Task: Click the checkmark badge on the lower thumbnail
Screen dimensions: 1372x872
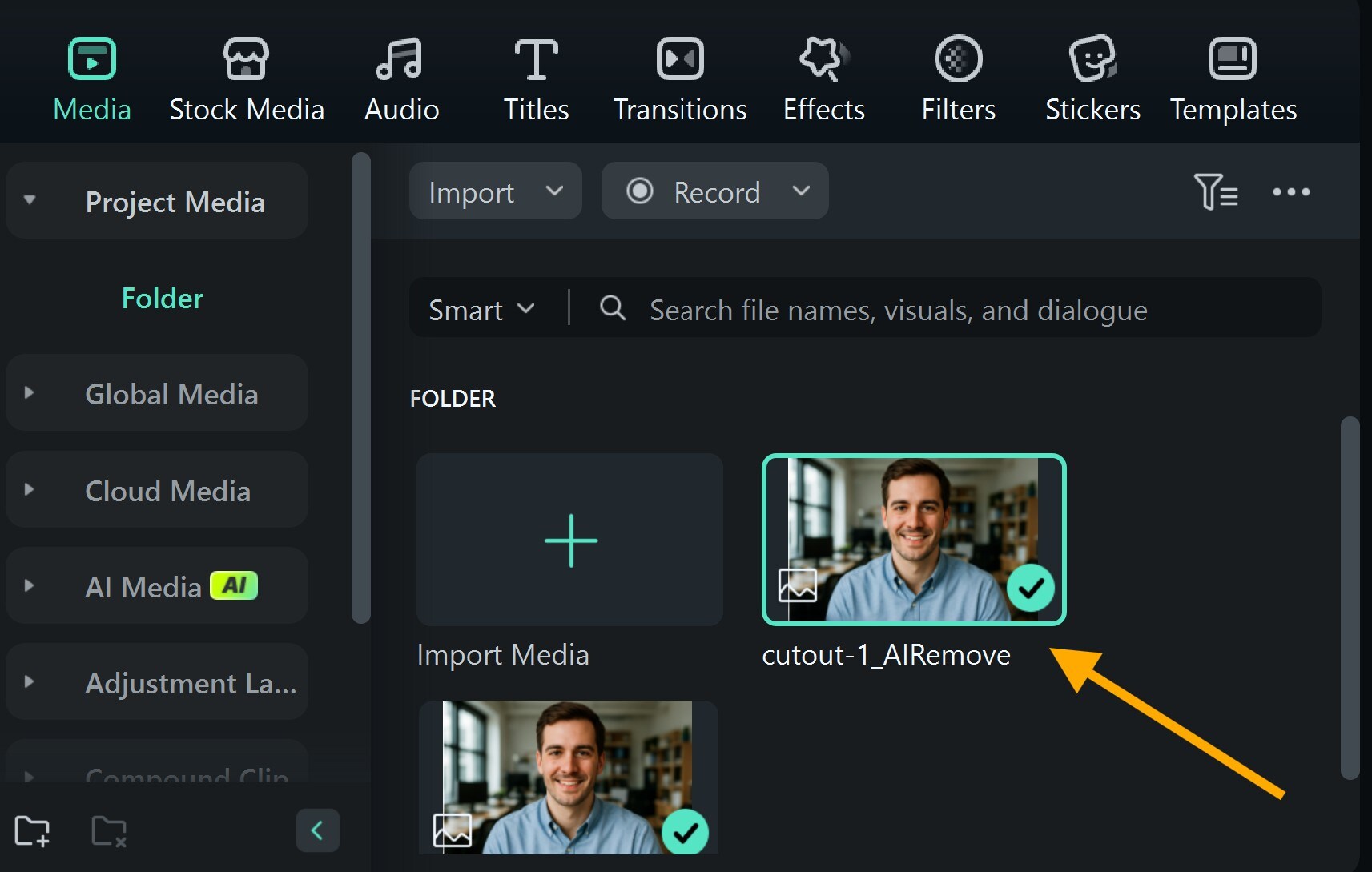Action: (x=686, y=833)
